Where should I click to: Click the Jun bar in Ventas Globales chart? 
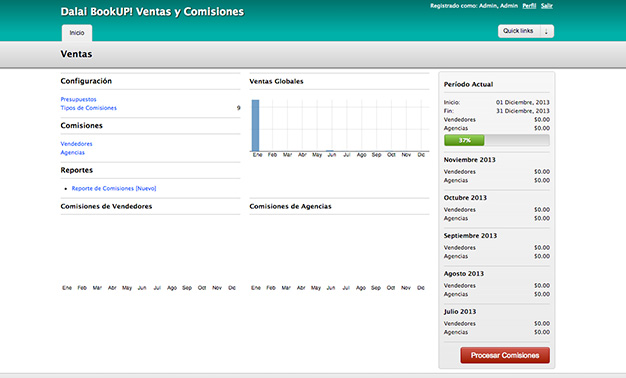pos(330,151)
